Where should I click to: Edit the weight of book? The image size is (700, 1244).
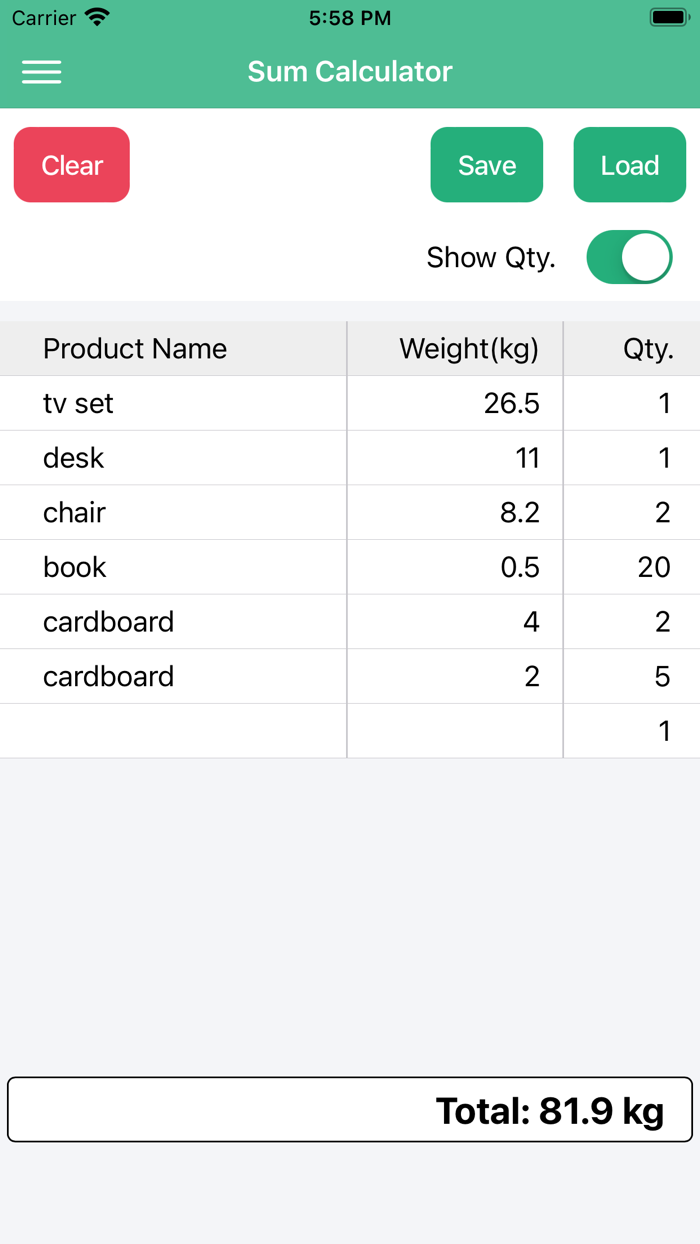pyautogui.click(x=455, y=567)
